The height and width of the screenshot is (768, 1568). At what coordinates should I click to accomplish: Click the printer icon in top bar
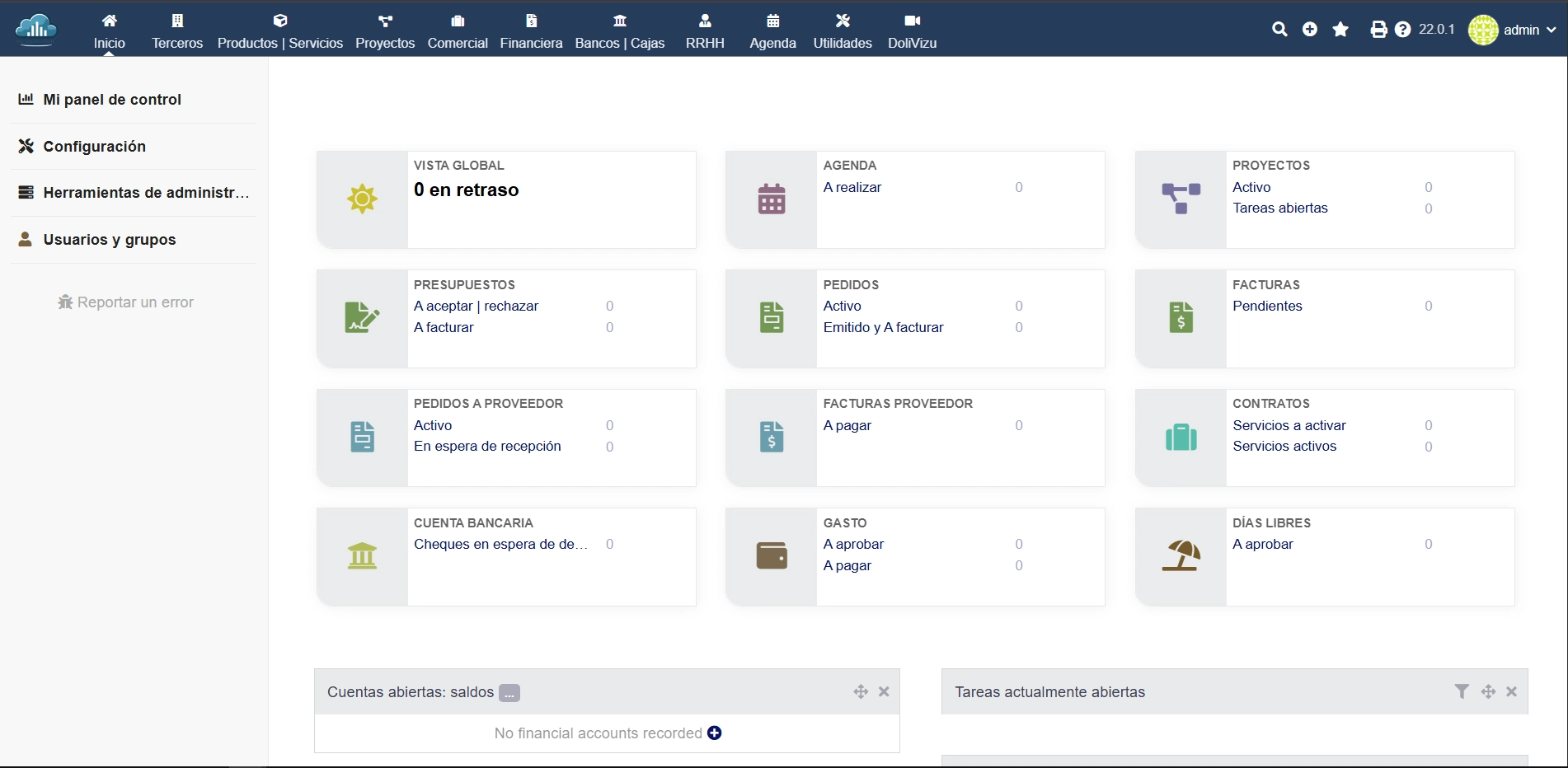tap(1378, 30)
